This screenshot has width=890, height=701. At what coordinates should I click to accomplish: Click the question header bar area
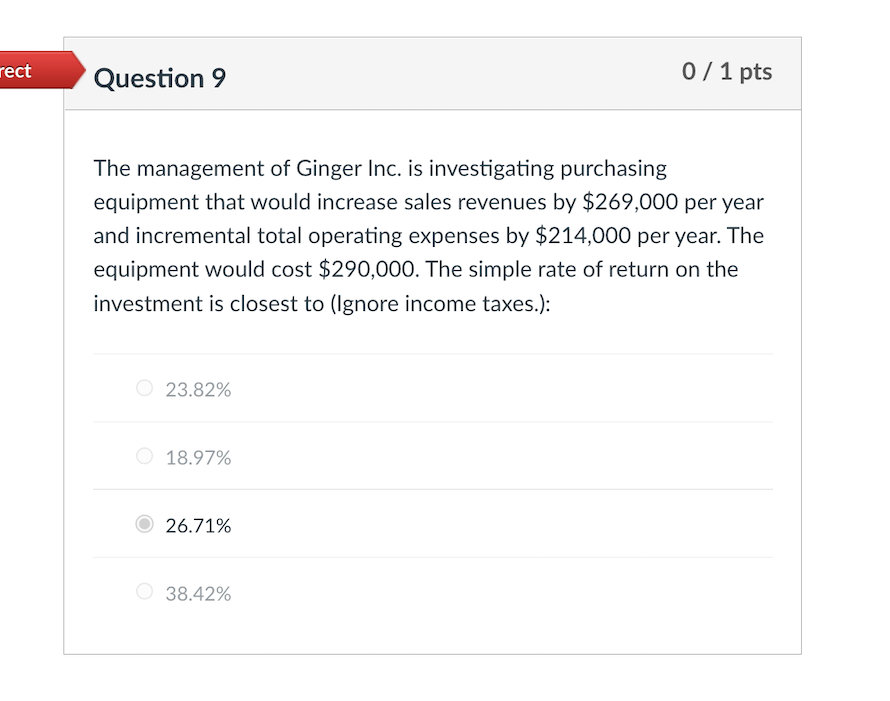coord(450,74)
